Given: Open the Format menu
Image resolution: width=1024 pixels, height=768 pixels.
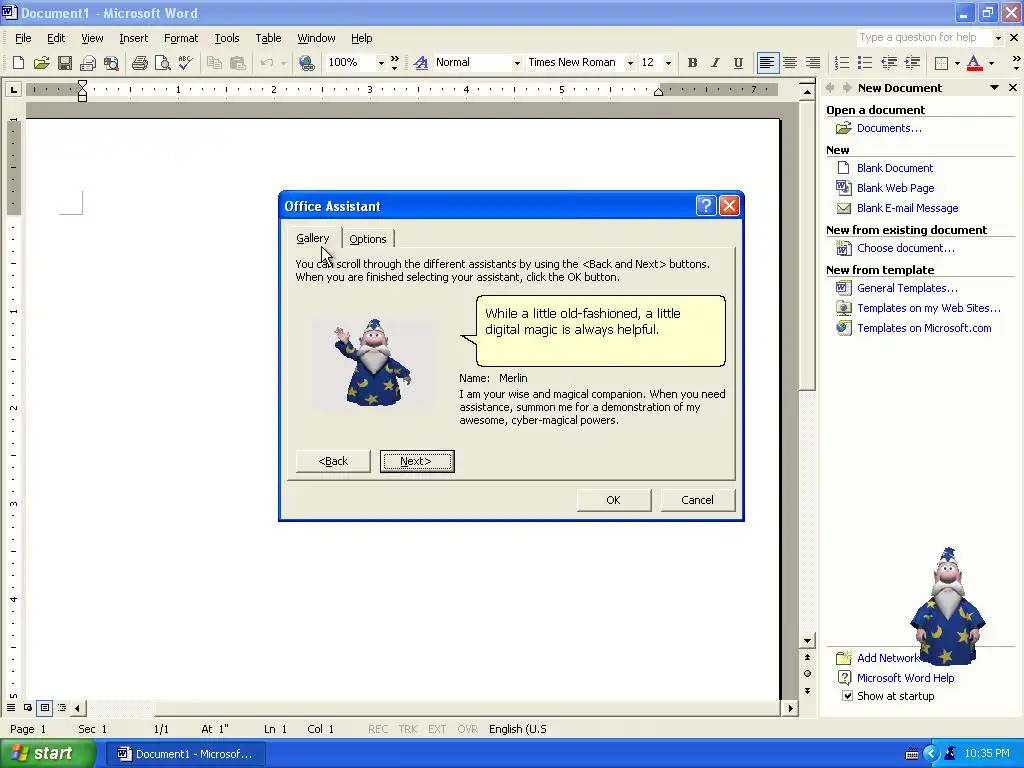Looking at the screenshot, I should (x=181, y=38).
